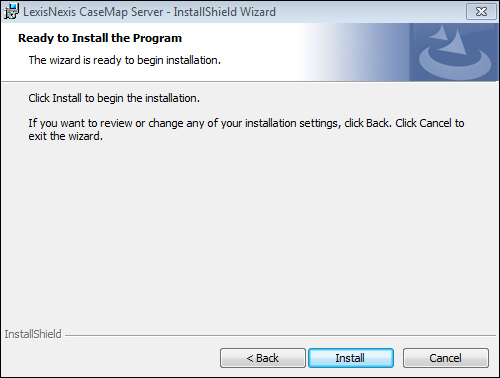The height and width of the screenshot is (378, 500).
Task: Click the installer icon in the title bar
Action: tap(11, 11)
